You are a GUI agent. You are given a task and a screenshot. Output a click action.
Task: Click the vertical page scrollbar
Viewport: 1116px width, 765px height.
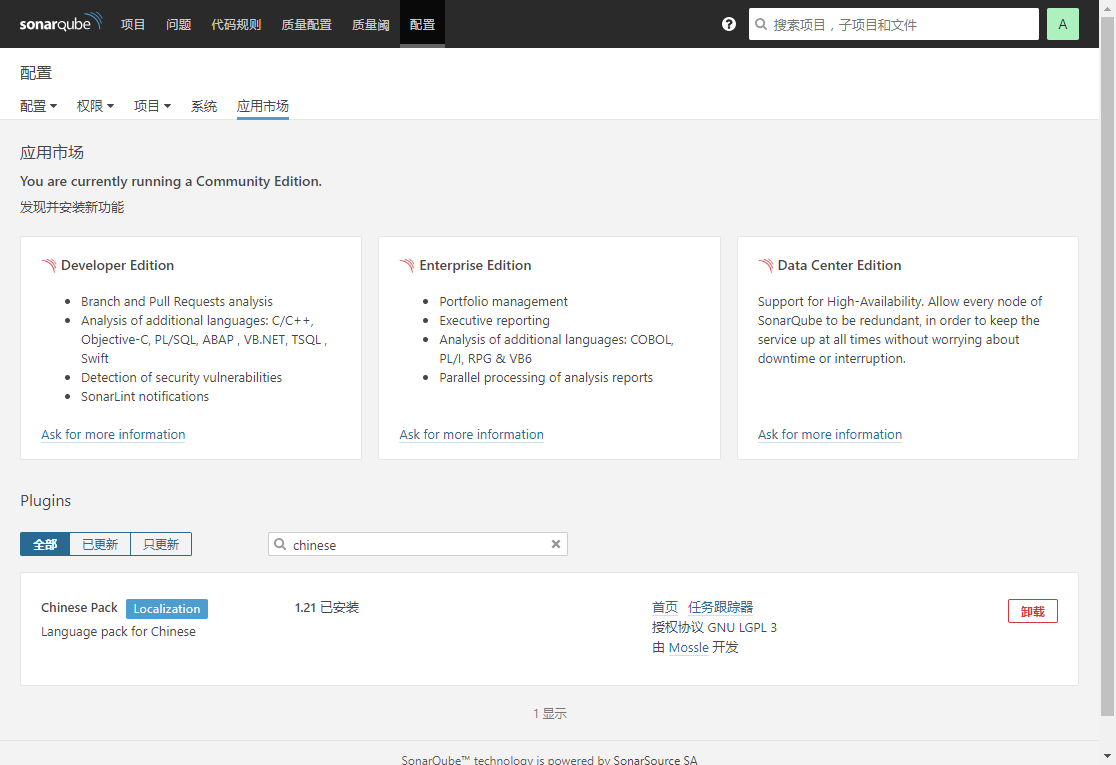[1107, 366]
